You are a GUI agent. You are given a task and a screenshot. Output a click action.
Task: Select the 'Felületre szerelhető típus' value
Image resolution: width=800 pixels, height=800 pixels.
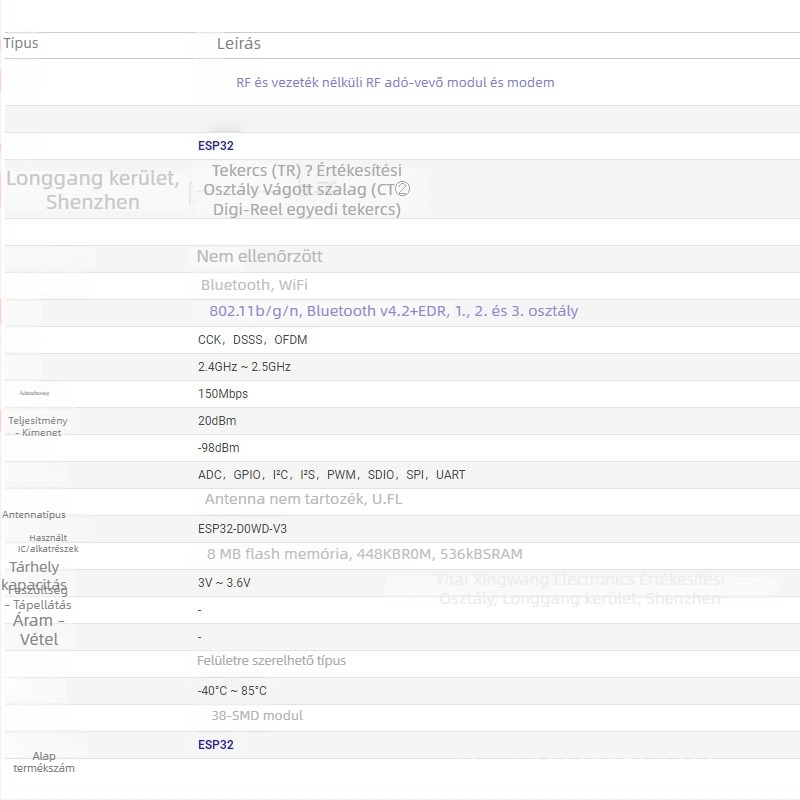coord(271,661)
